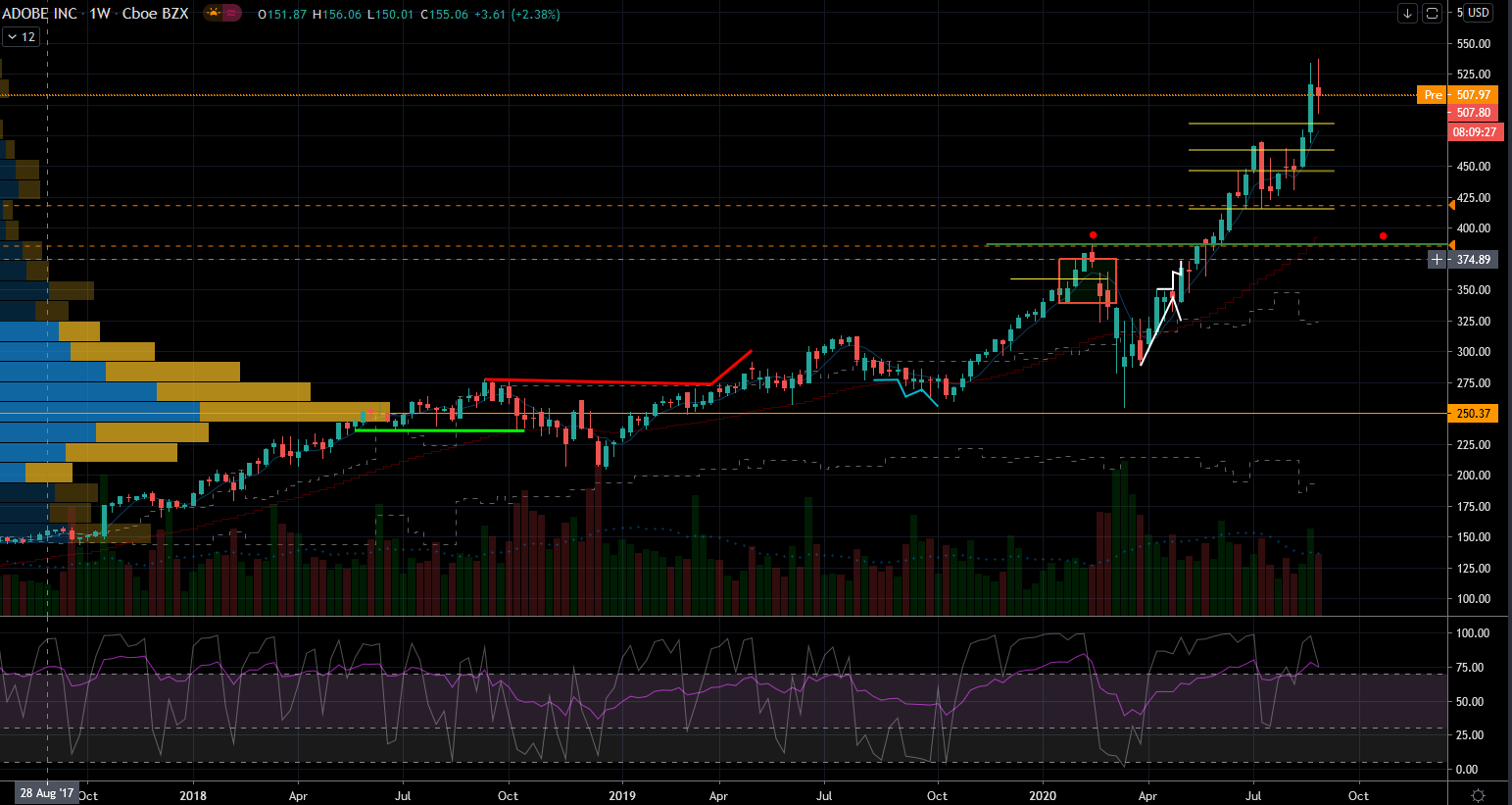
Task: Click the low price value L150.01
Action: tap(390, 15)
